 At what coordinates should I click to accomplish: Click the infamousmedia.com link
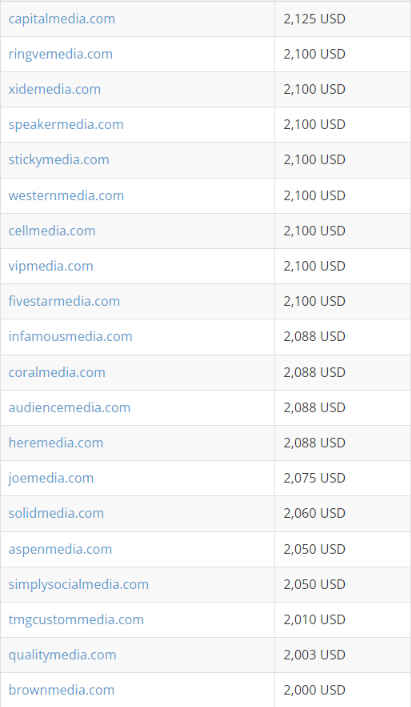(x=70, y=337)
